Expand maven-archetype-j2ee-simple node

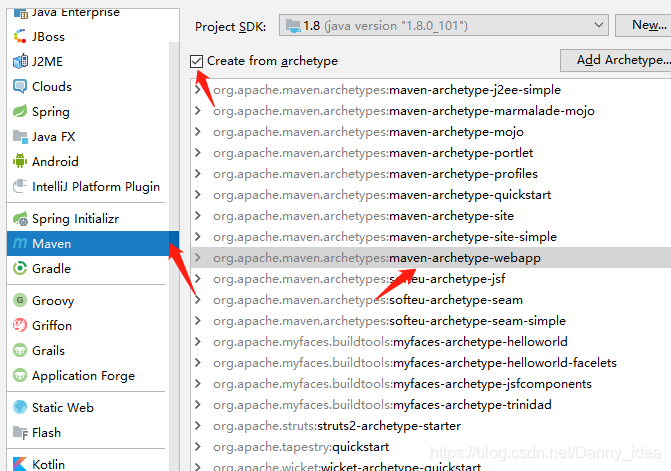(x=198, y=90)
